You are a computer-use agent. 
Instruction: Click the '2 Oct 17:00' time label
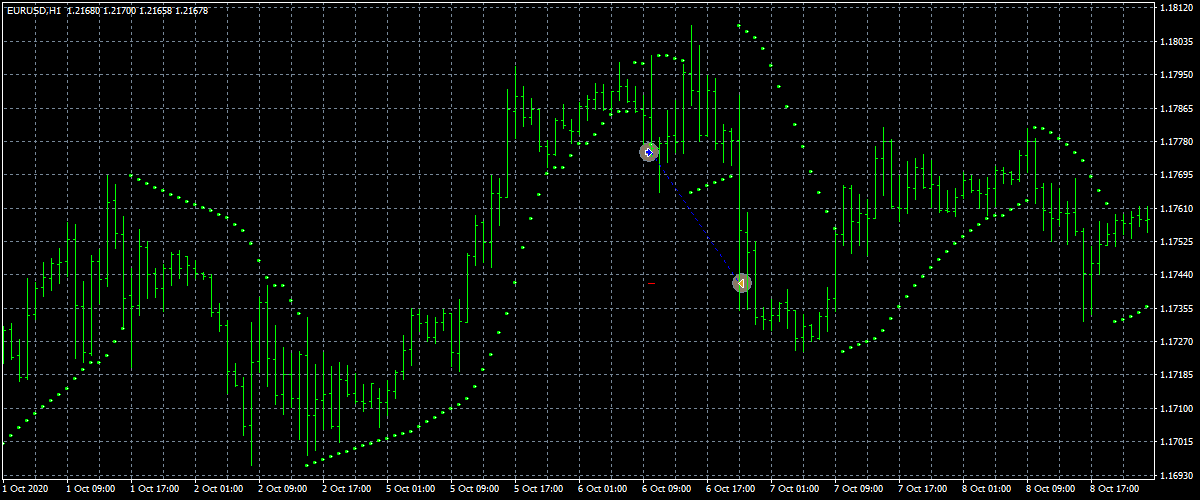pyautogui.click(x=346, y=490)
